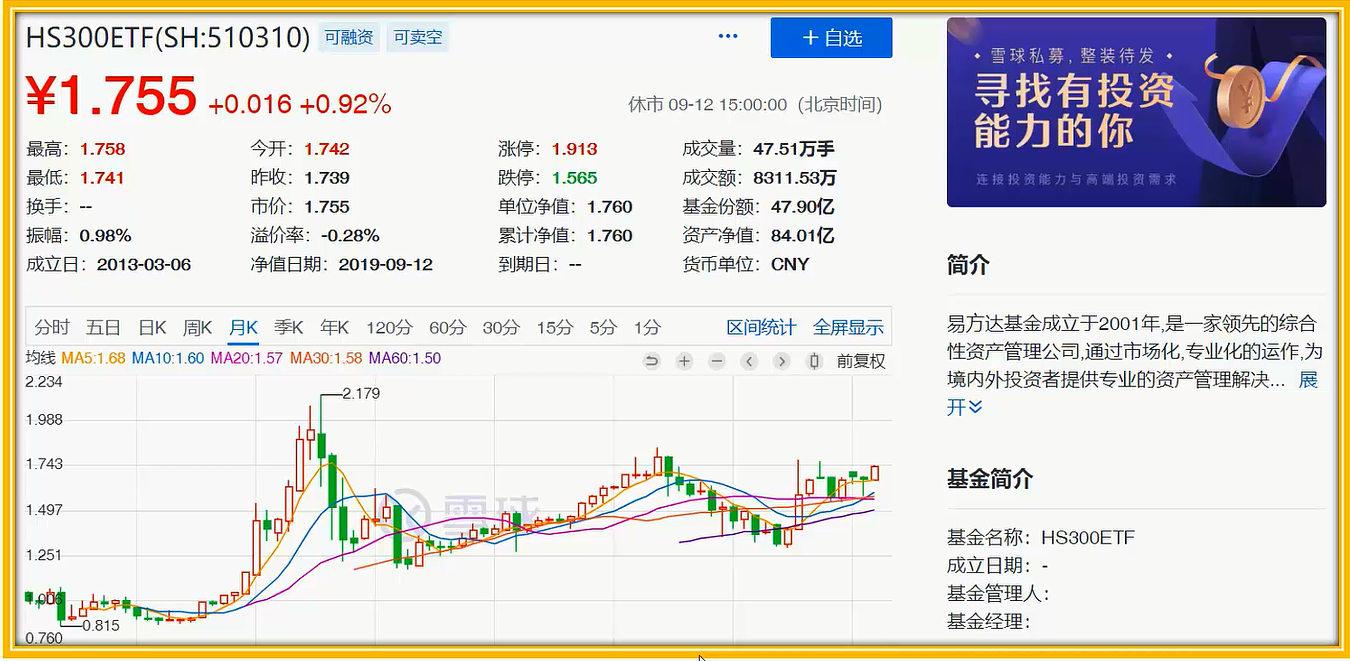
Task: Show the 120分 interval chart
Action: tap(389, 327)
